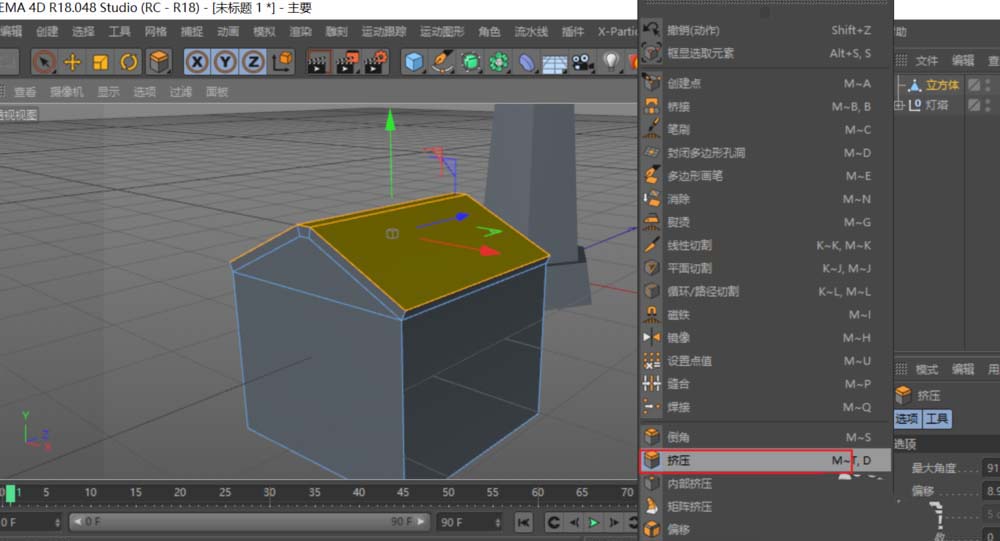This screenshot has height=541, width=1000.
Task: Open the coordinate system icon beside Z
Action: click(x=283, y=62)
